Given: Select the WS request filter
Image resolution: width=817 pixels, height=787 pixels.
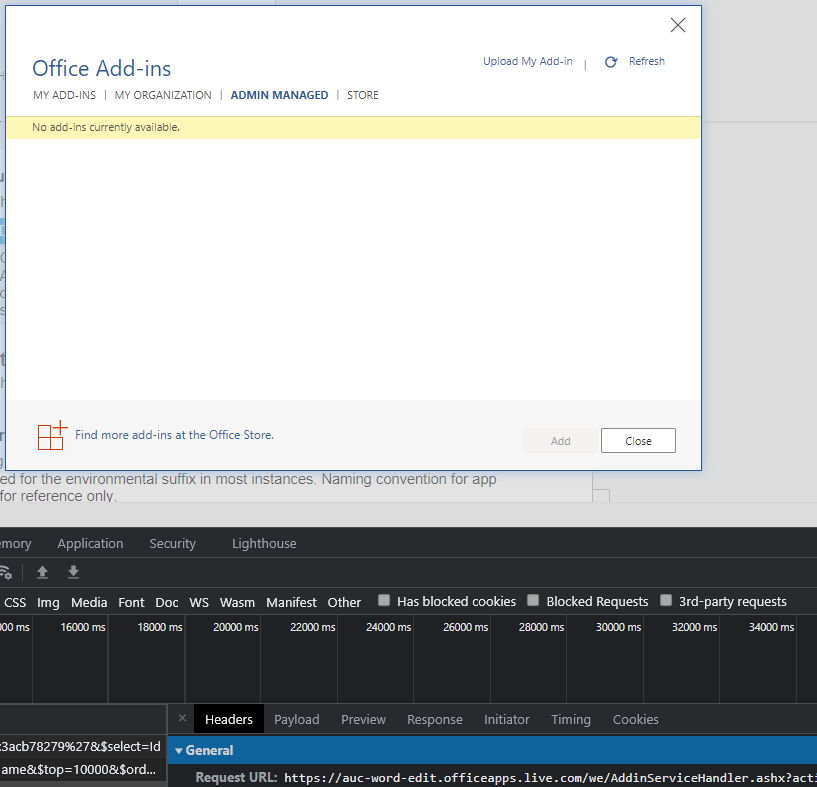Looking at the screenshot, I should (x=199, y=602).
